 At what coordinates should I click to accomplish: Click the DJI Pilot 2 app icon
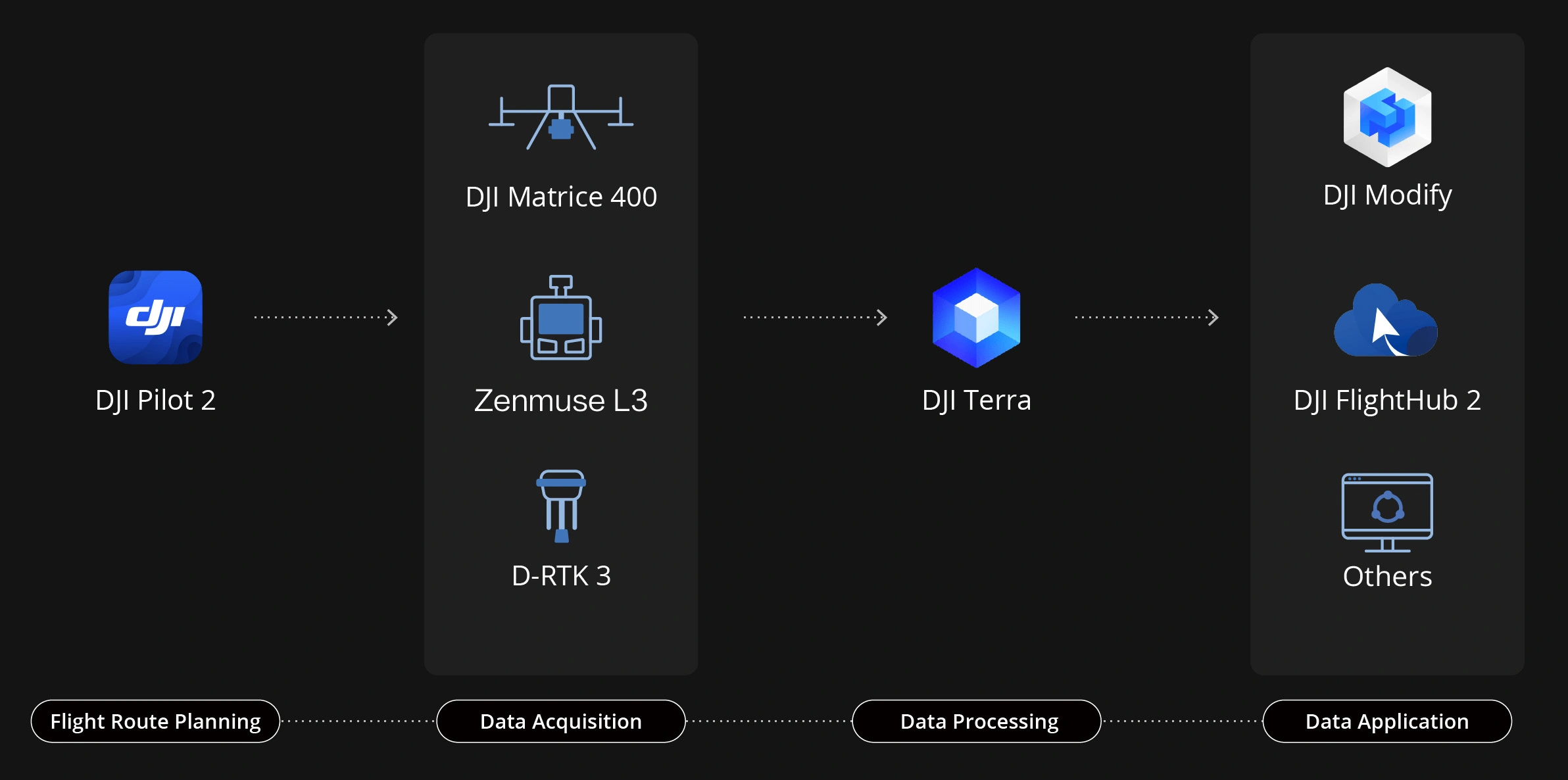pos(155,317)
